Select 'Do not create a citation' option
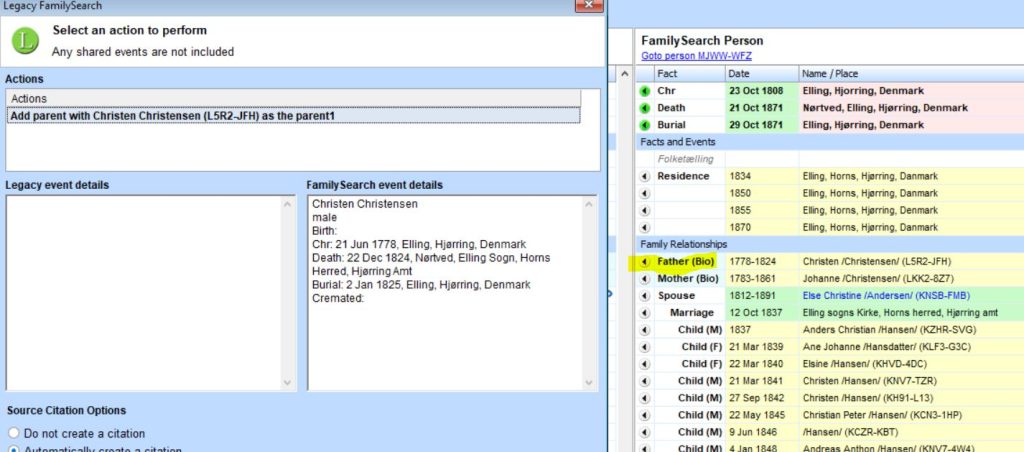 pos(76,434)
